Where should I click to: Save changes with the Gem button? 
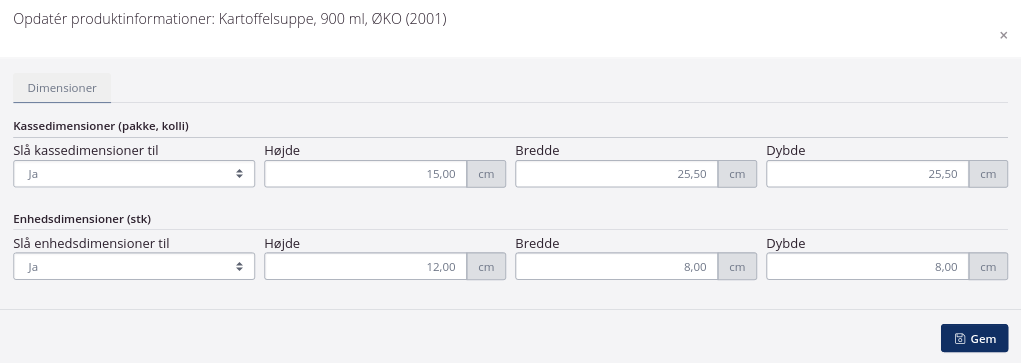coord(974,338)
